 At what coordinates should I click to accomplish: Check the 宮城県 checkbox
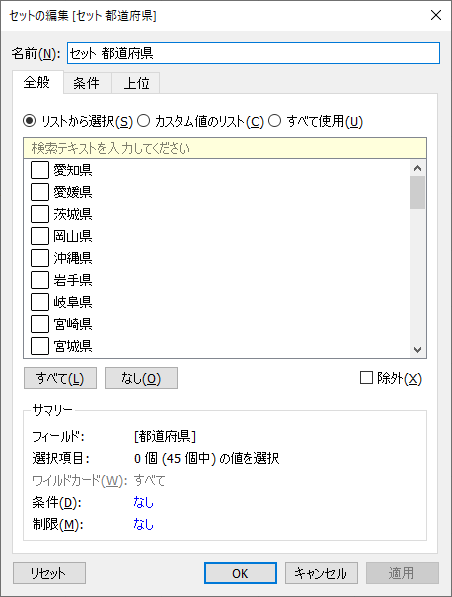tap(40, 346)
